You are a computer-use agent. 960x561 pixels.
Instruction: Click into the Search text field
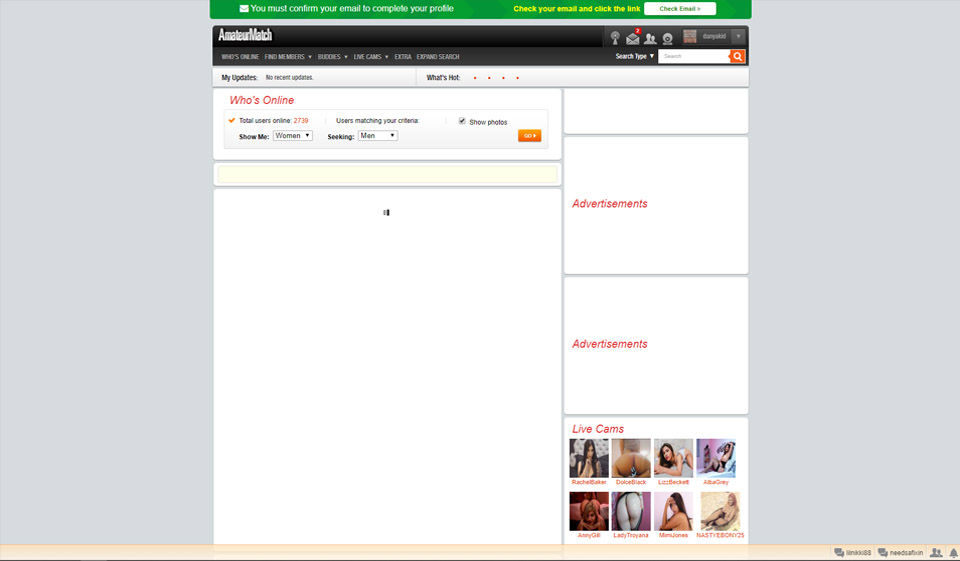(x=693, y=57)
